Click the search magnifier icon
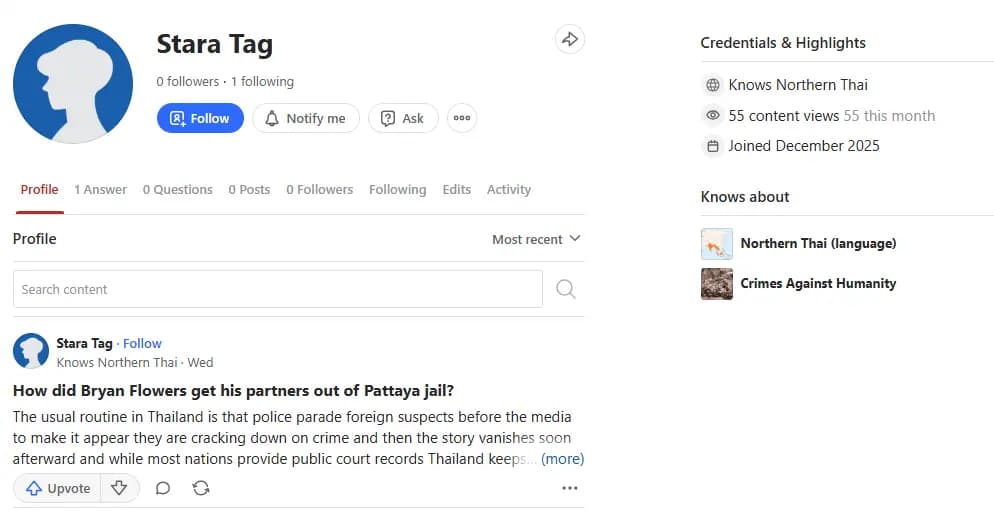Viewport: 994px width, 531px height. tap(565, 289)
